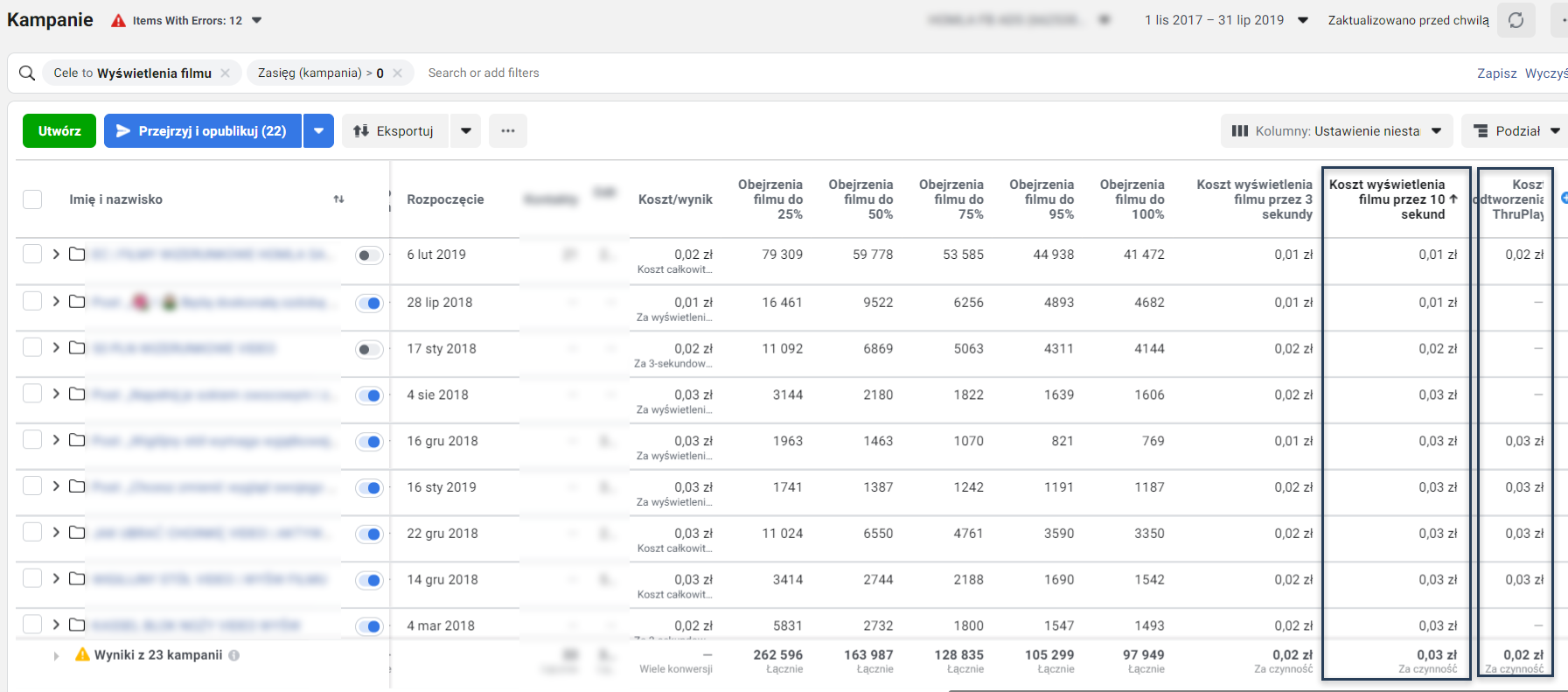Turn off the 22 gru 2018 campaign switch
The height and width of the screenshot is (692, 1568).
click(369, 535)
